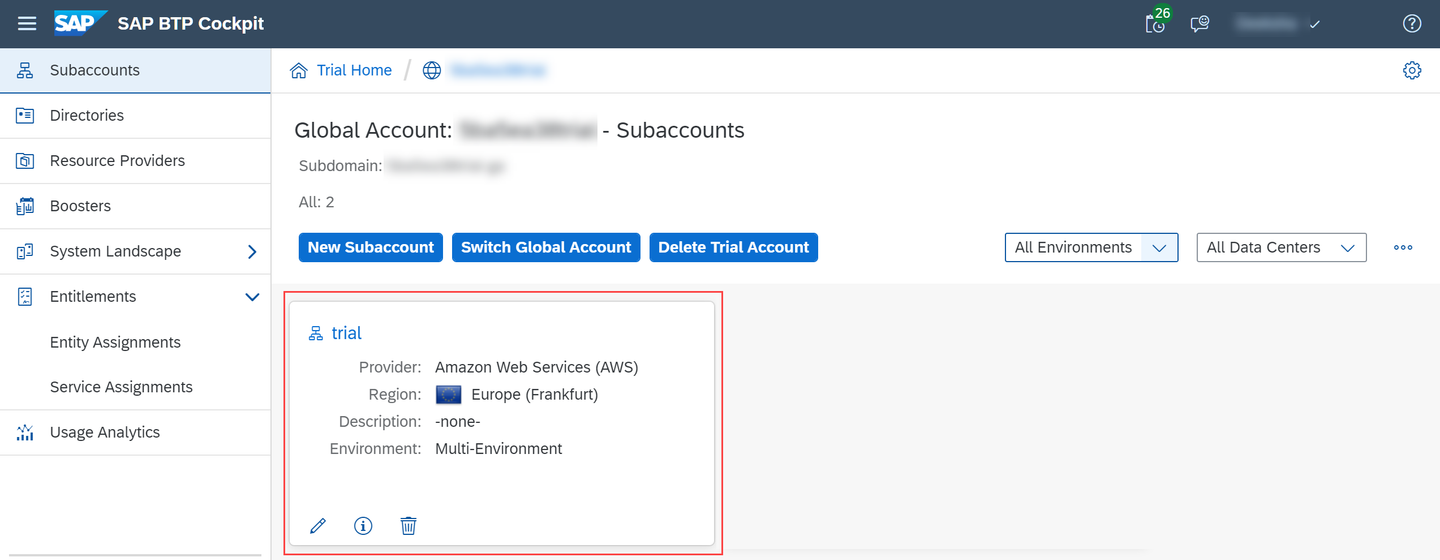Click the Global Account Subaccounts heading
1440x560 pixels.
point(519,130)
